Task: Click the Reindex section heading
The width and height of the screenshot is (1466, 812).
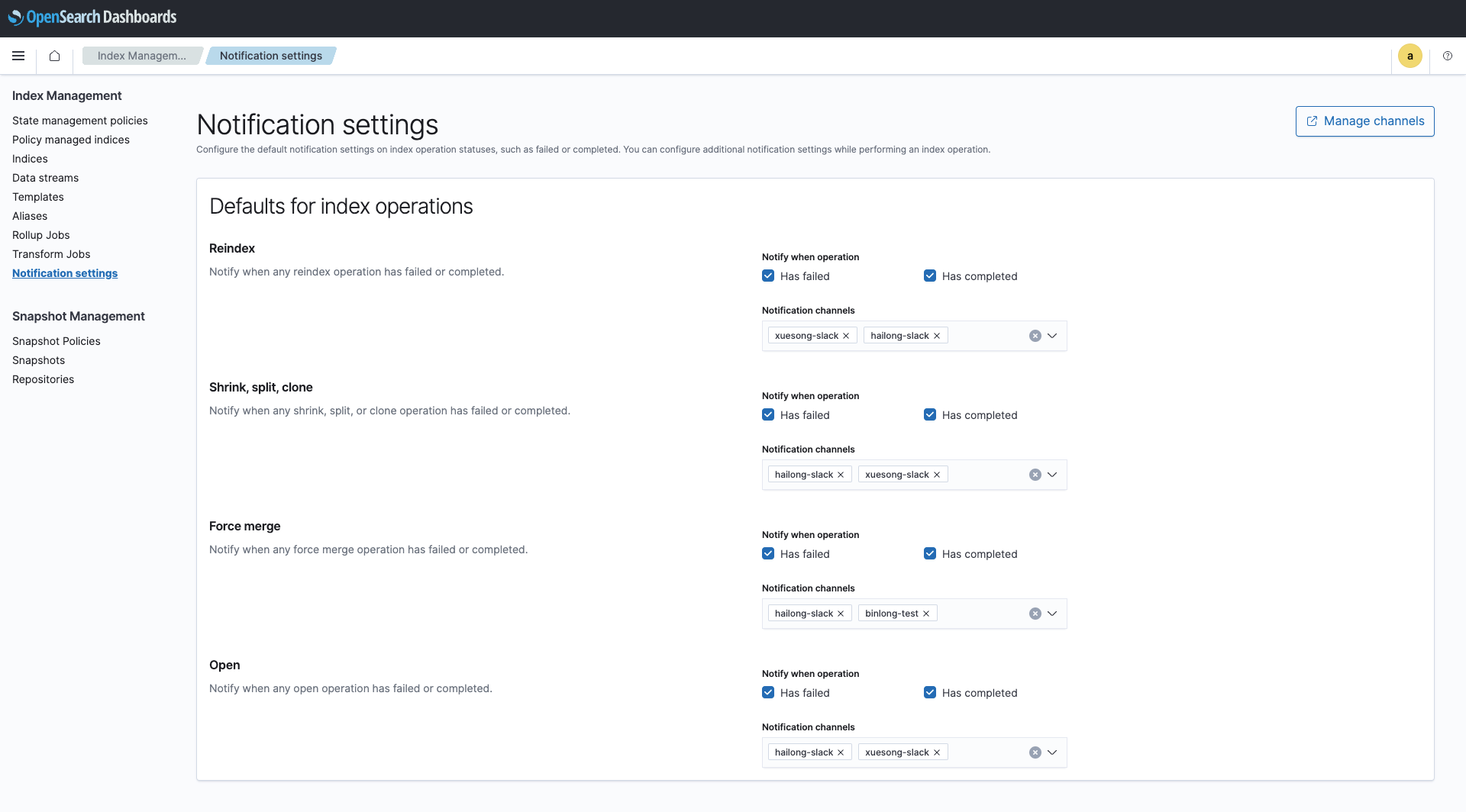Action: pyautogui.click(x=232, y=248)
